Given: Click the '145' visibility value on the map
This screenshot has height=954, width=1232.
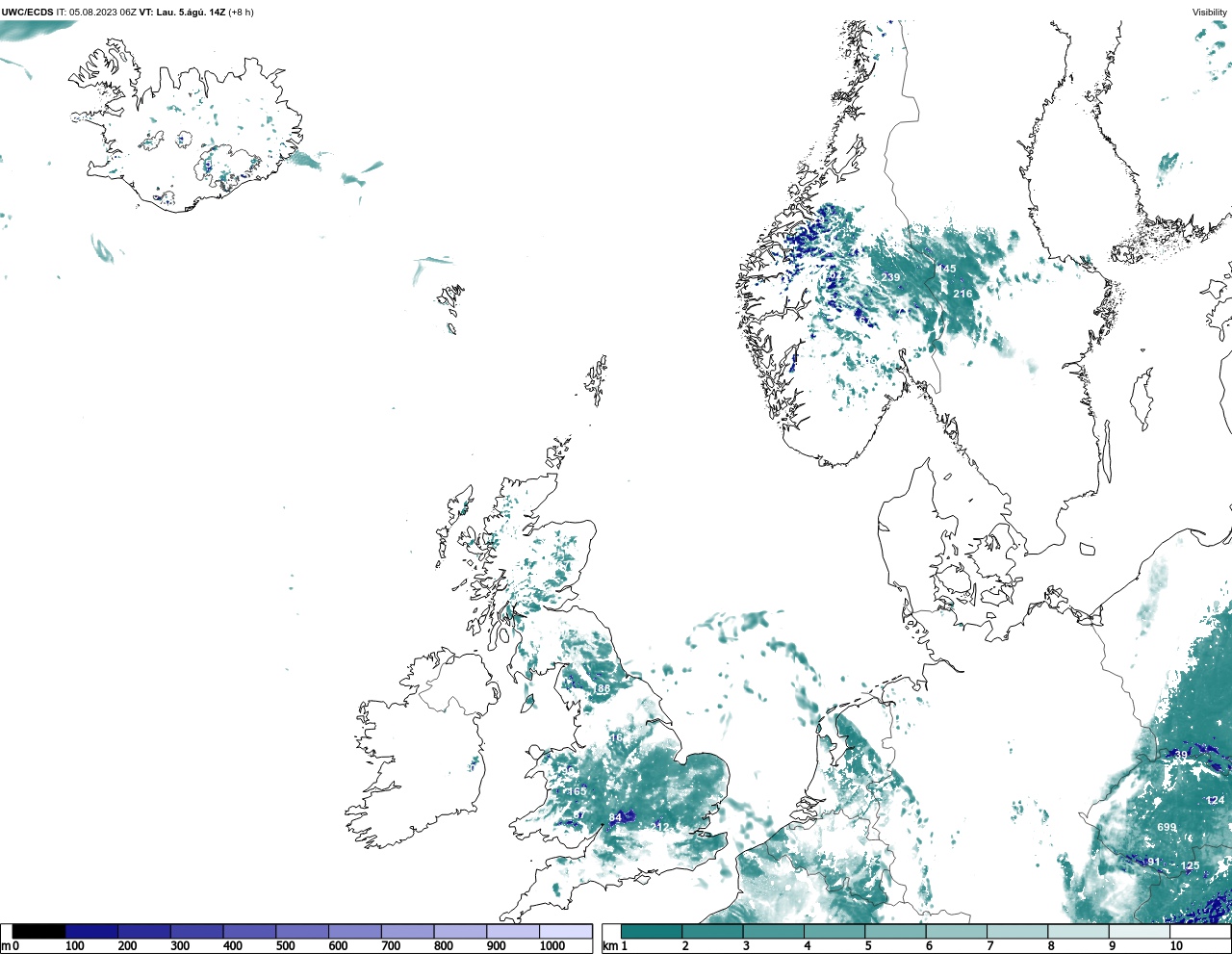Looking at the screenshot, I should (x=946, y=269).
